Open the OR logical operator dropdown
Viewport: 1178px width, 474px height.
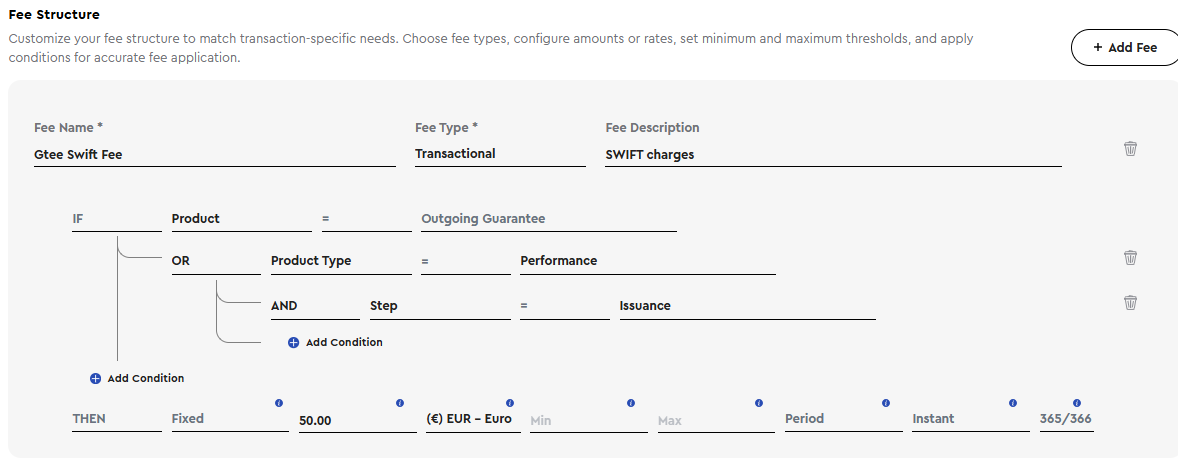pyautogui.click(x=216, y=261)
